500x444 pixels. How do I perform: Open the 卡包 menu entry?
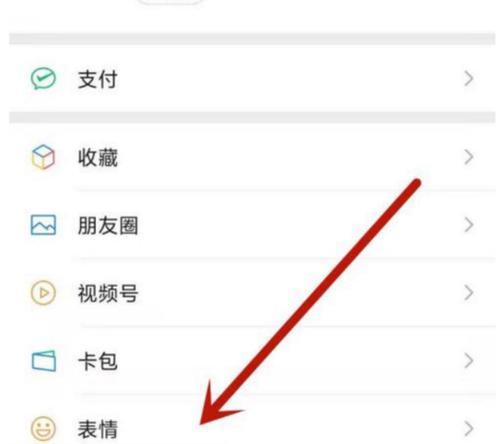252,361
